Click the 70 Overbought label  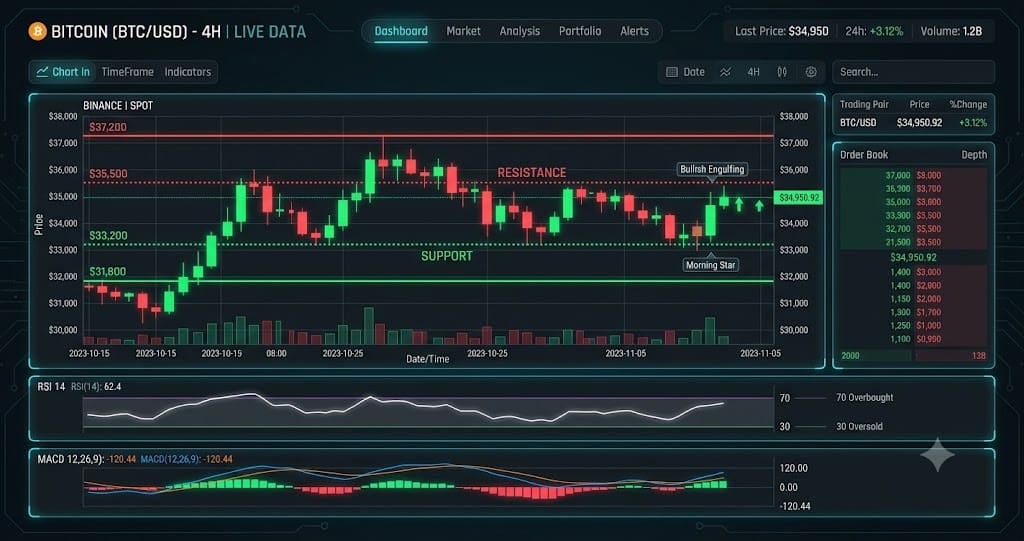point(865,397)
